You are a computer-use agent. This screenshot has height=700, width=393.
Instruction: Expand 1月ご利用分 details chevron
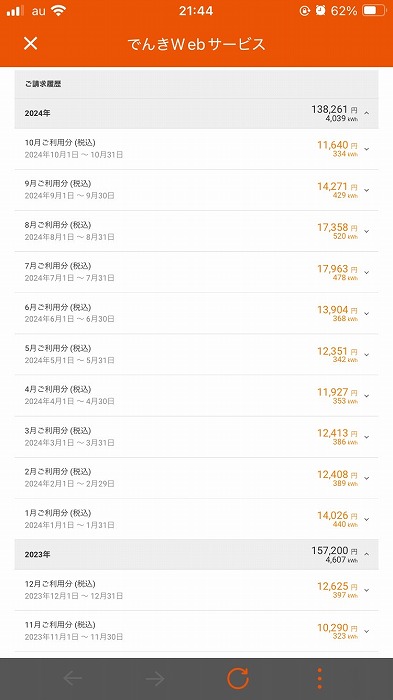367,519
